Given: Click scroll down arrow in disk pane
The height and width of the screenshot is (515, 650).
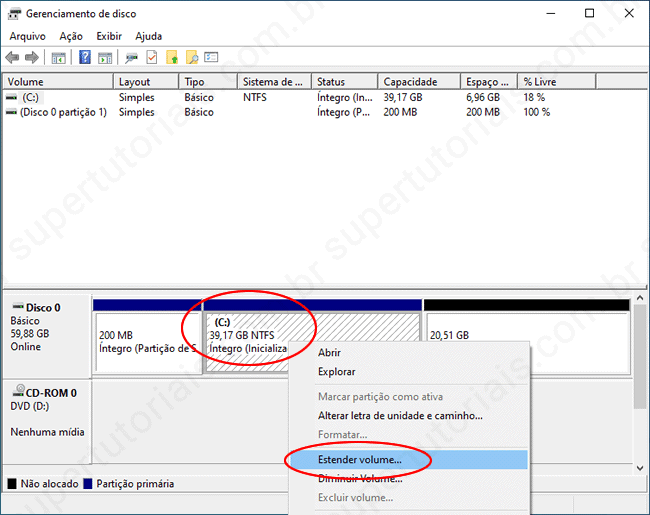Looking at the screenshot, I should point(640,468).
